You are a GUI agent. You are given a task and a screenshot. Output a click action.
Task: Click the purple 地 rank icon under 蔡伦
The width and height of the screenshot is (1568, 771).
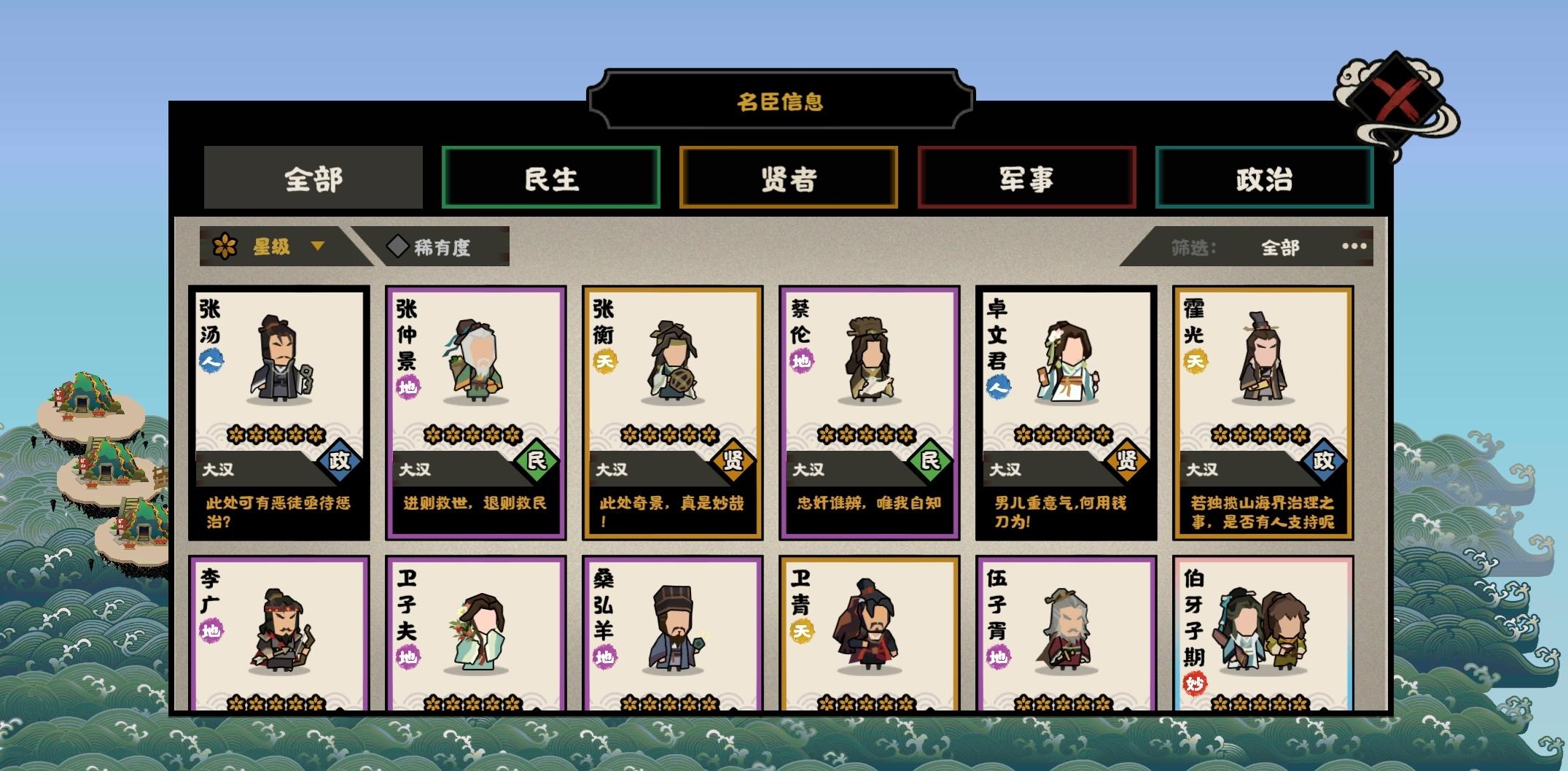(x=801, y=360)
